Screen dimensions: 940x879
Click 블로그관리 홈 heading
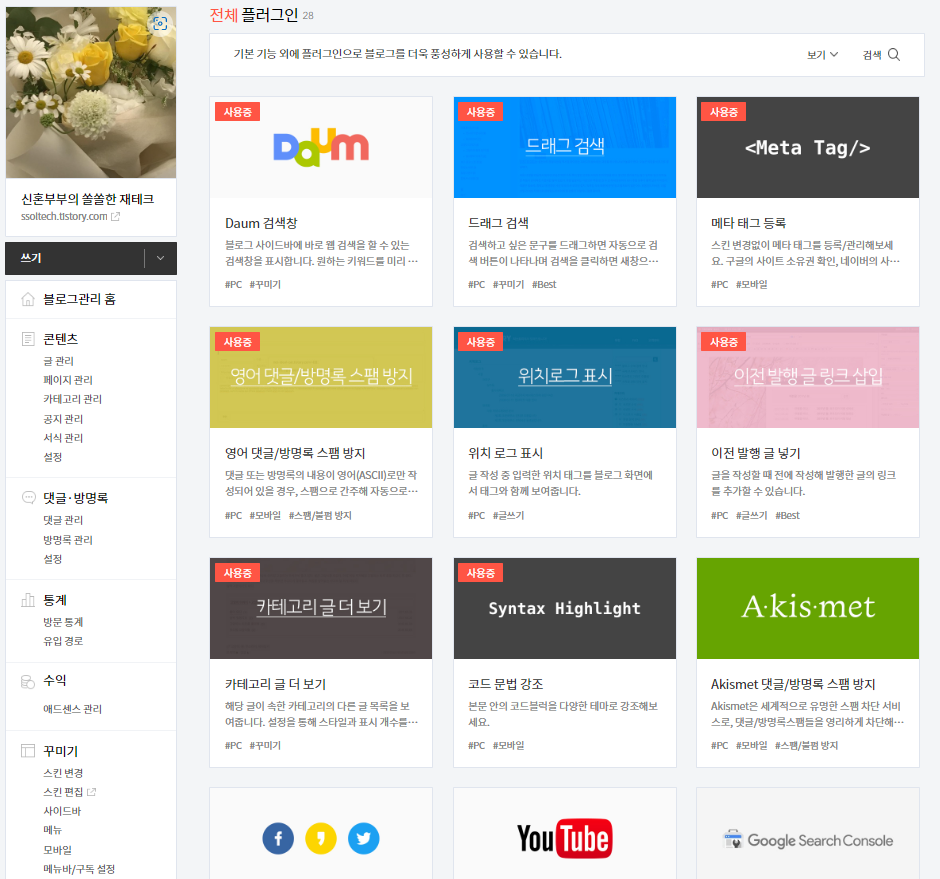tap(79, 299)
